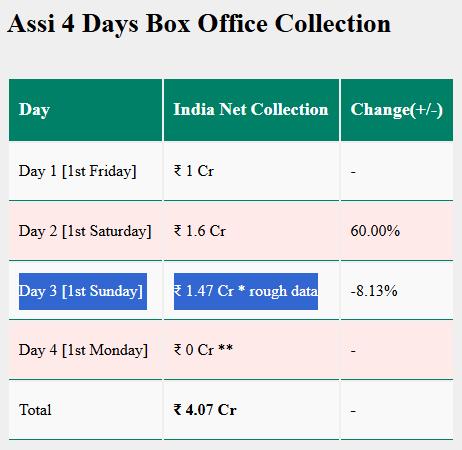Screen dimensions: 462x450
Task: Click the ₹ 1.6 Cr collection value
Action: click(x=200, y=231)
